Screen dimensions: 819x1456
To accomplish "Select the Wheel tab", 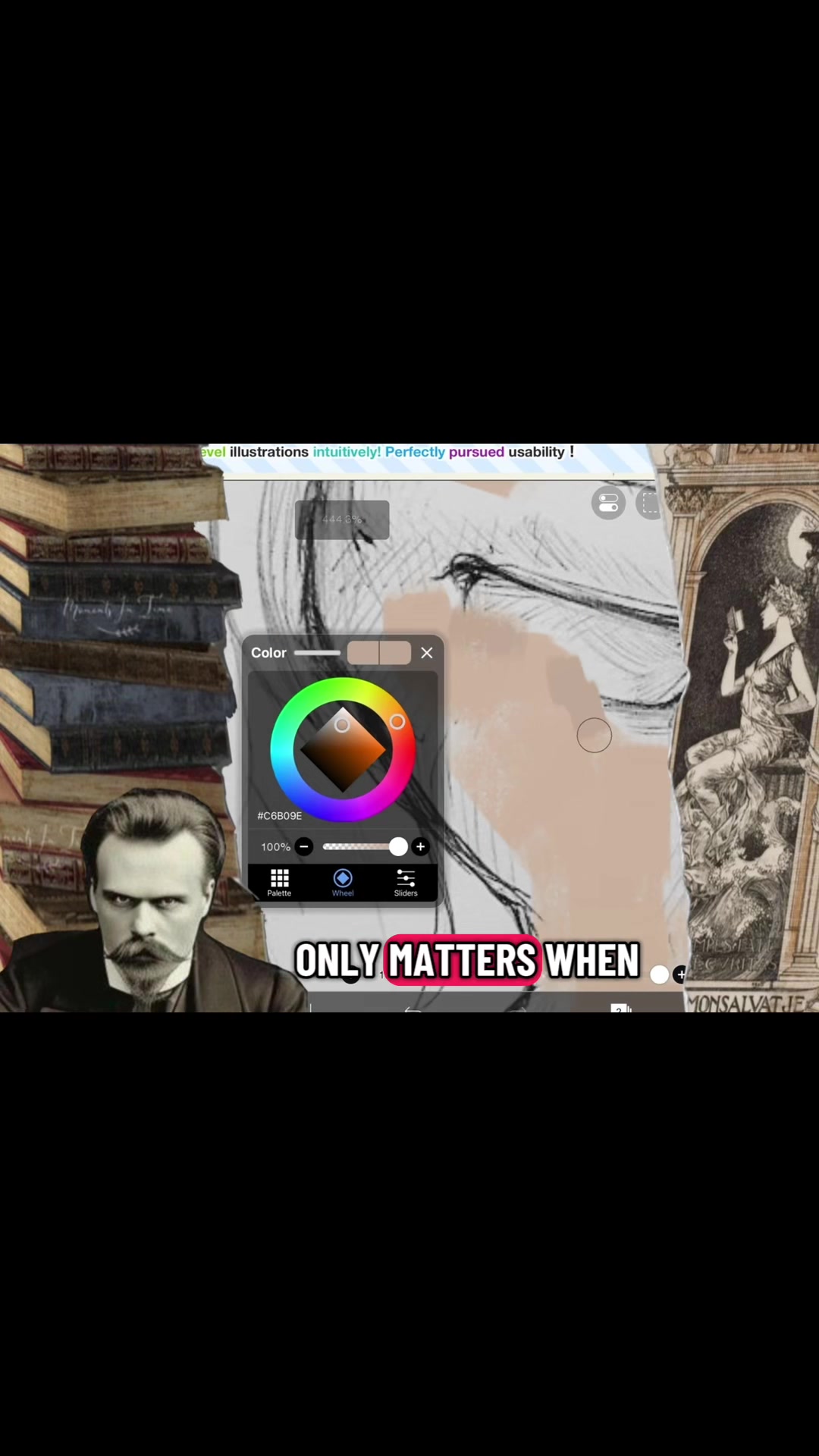I will coord(343,883).
